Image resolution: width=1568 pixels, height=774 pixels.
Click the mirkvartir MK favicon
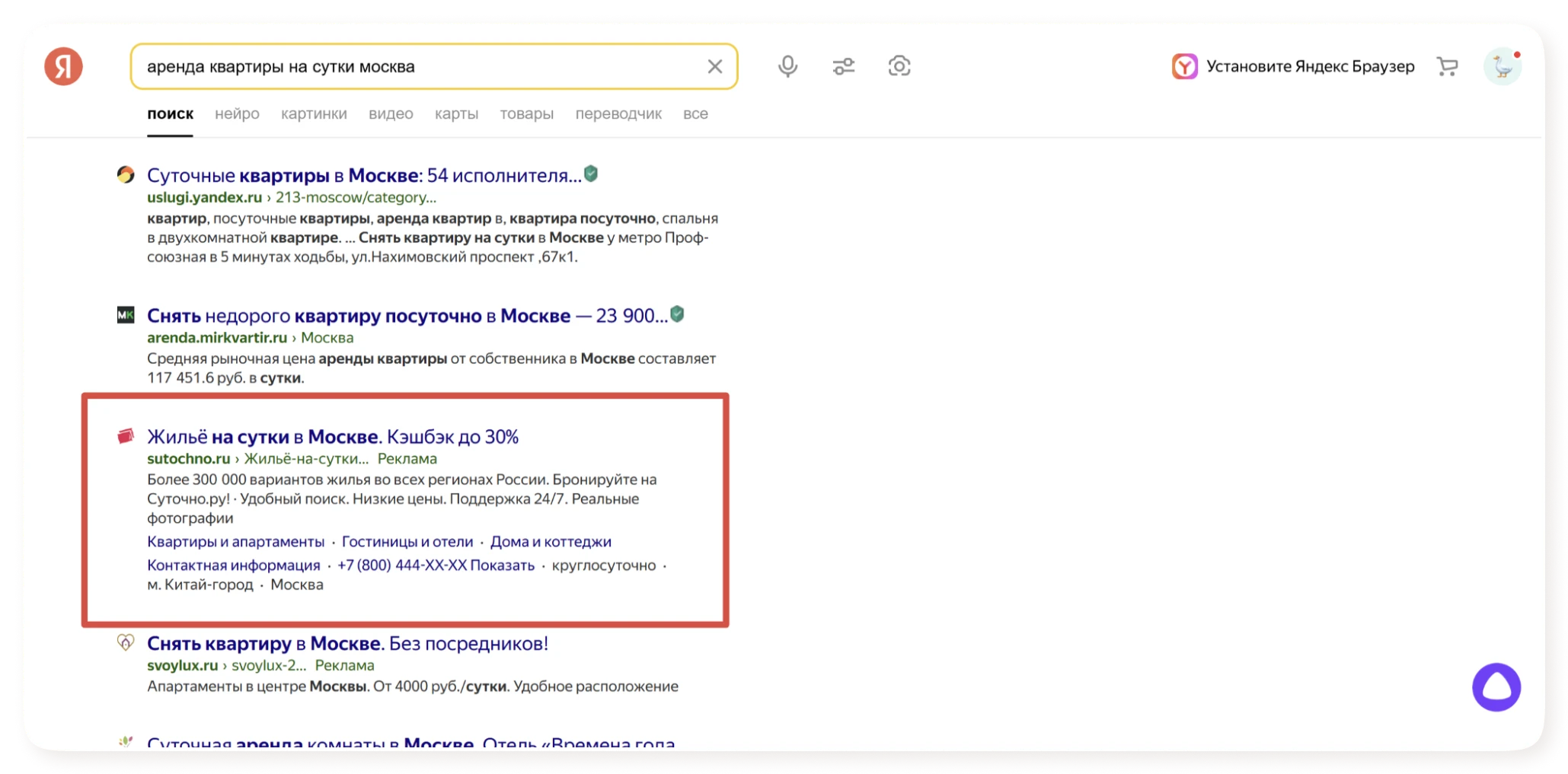click(x=126, y=314)
